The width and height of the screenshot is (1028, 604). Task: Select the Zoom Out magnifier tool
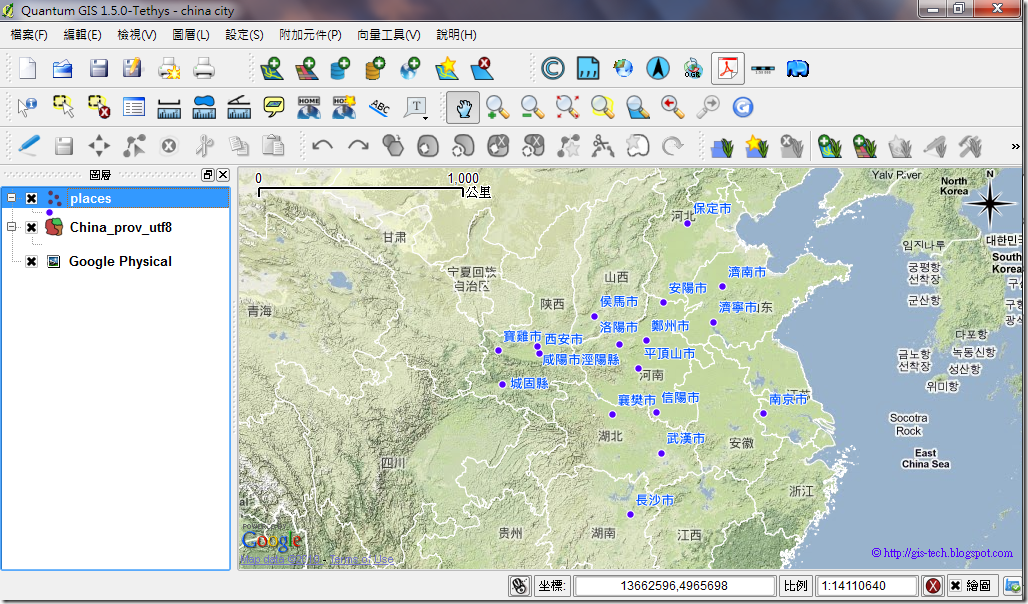coord(532,107)
